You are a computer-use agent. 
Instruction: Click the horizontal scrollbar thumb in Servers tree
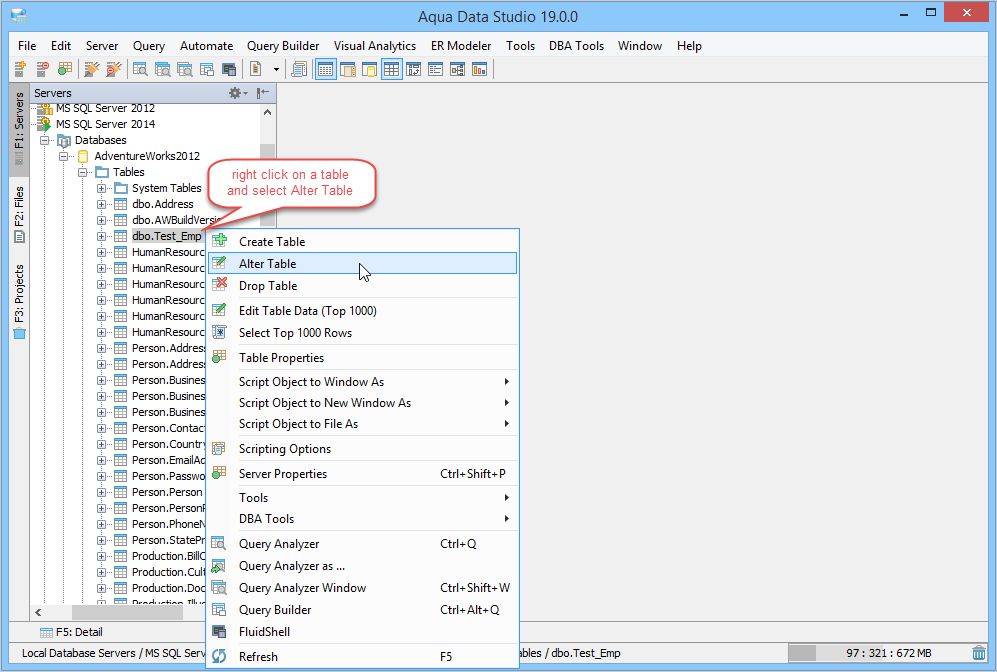127,612
